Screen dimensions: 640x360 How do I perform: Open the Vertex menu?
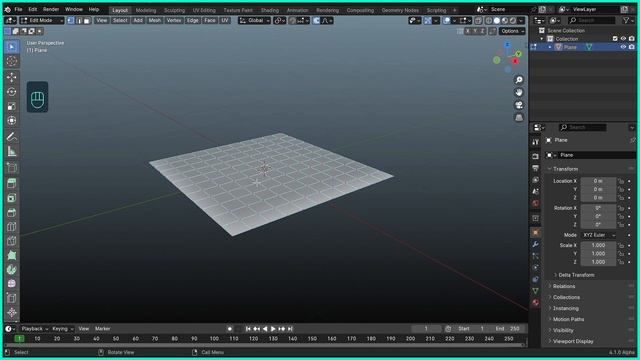(174, 20)
